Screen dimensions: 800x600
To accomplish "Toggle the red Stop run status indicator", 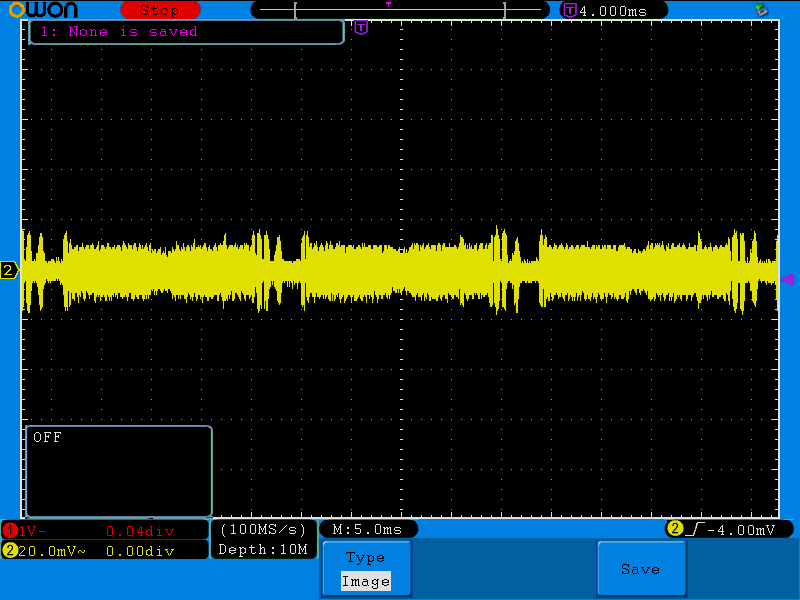I will pos(158,10).
